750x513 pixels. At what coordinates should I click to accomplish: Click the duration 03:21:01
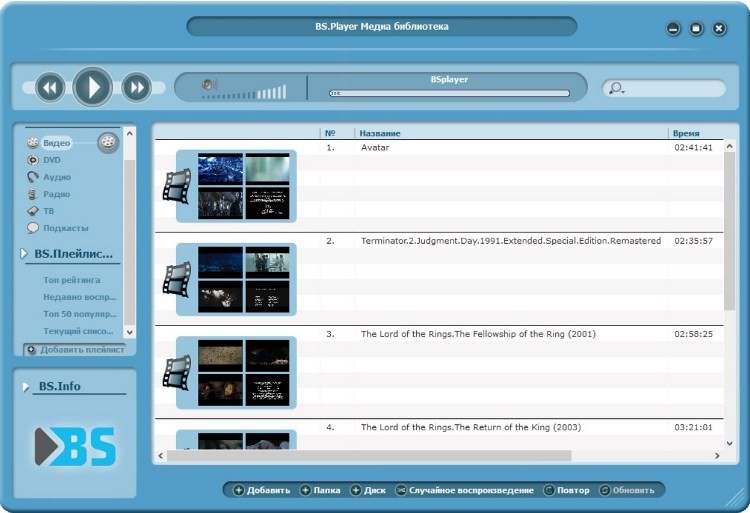click(x=694, y=427)
